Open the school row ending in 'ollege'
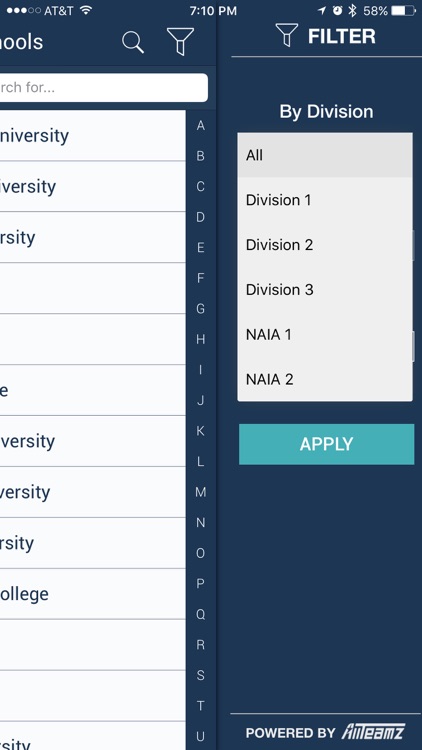 [x=92, y=594]
